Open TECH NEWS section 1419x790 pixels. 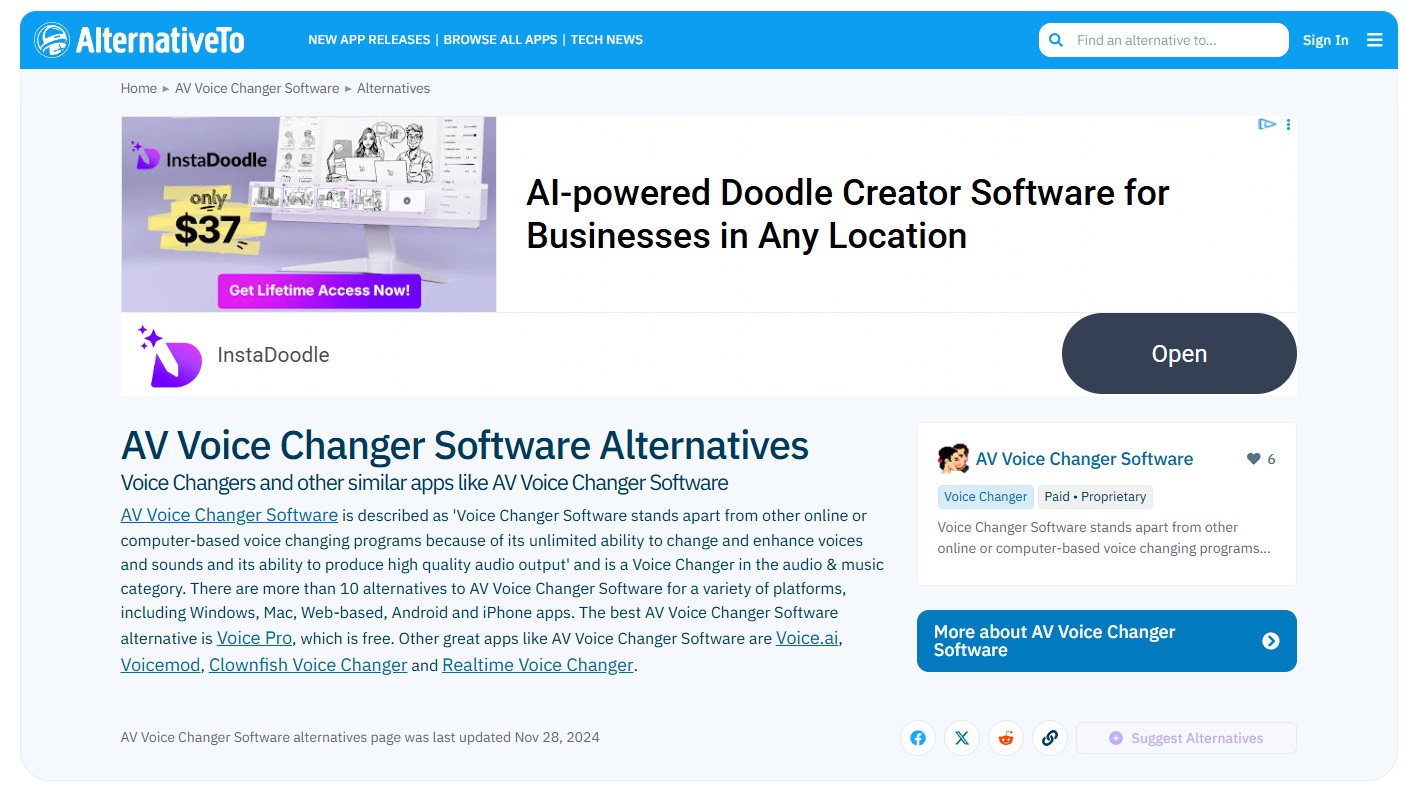[x=607, y=40]
